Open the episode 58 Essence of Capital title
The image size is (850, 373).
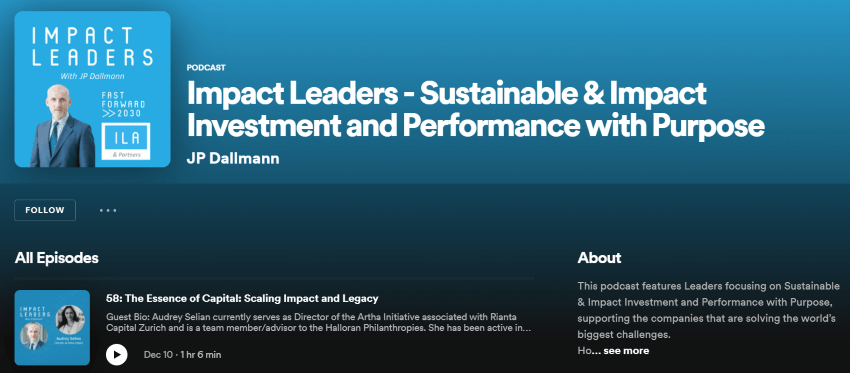coord(242,298)
